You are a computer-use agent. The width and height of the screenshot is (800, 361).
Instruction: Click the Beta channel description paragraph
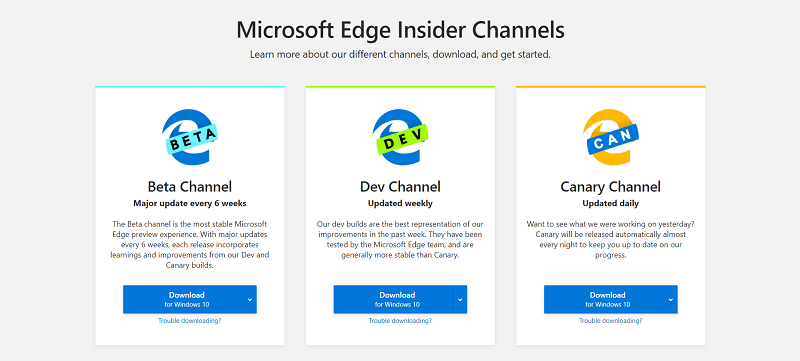tap(190, 245)
